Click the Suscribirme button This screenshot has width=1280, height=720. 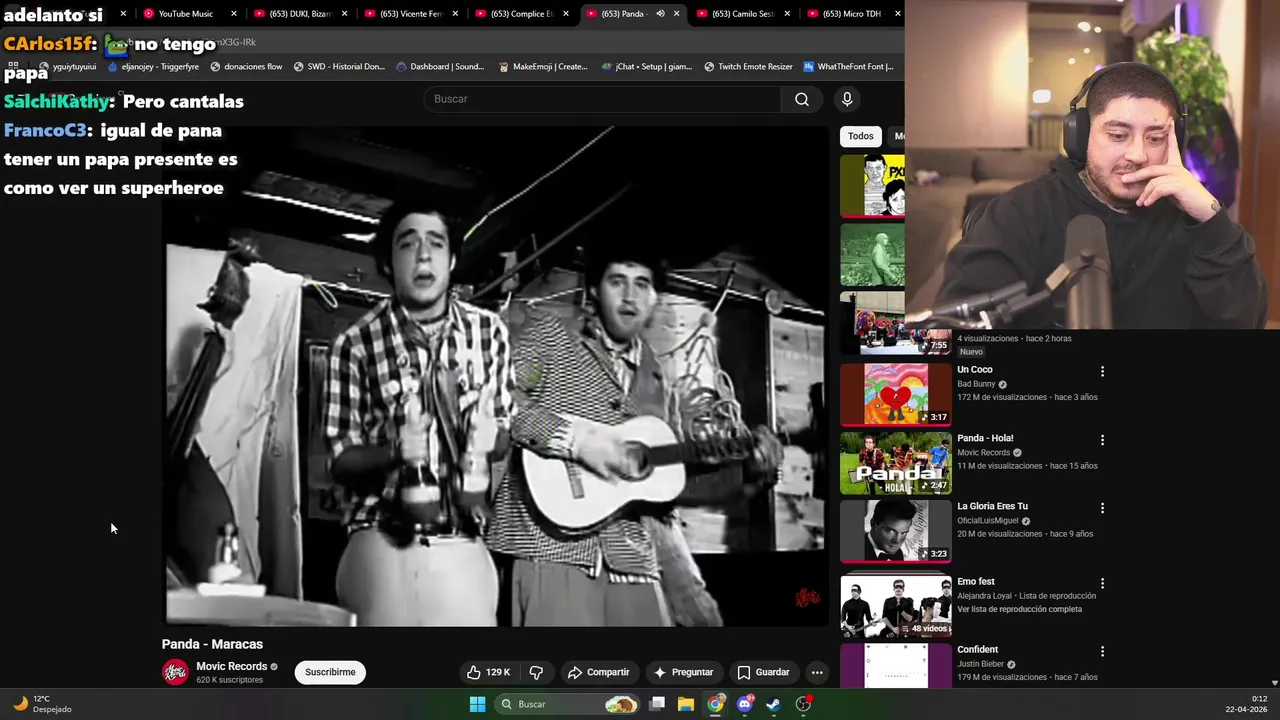pos(330,672)
